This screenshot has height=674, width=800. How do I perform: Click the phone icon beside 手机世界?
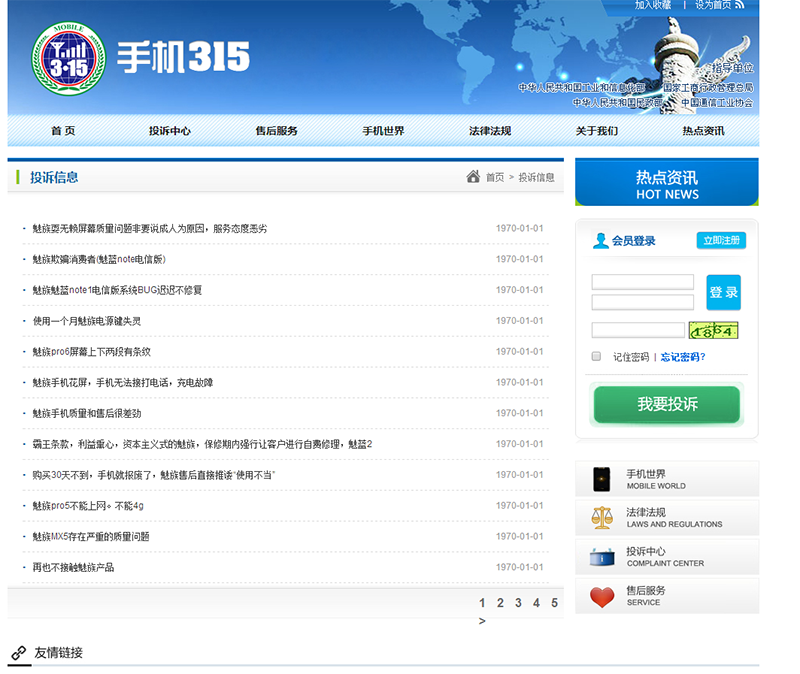[x=602, y=479]
